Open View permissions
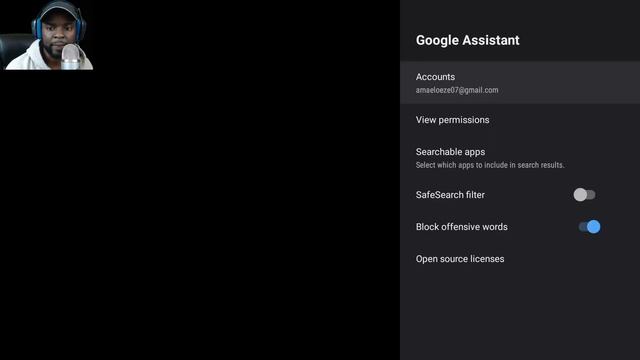The image size is (640, 360). click(x=520, y=120)
